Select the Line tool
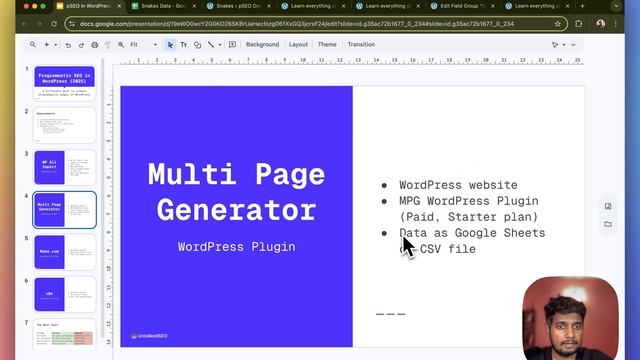Screen dimensions: 640x360 coord(211,44)
